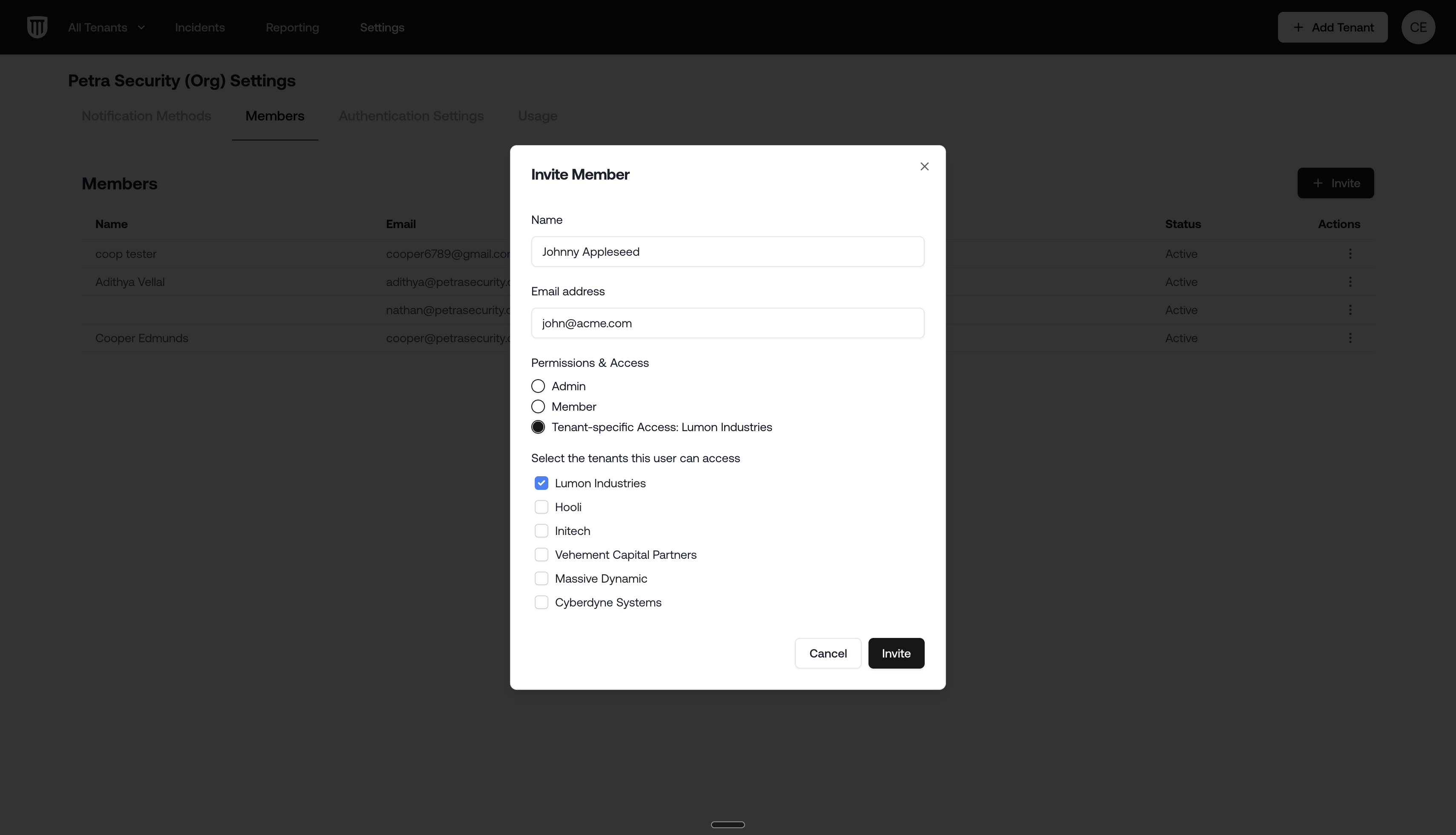Open actions menu for coop tester row
1456x835 pixels.
pos(1350,254)
